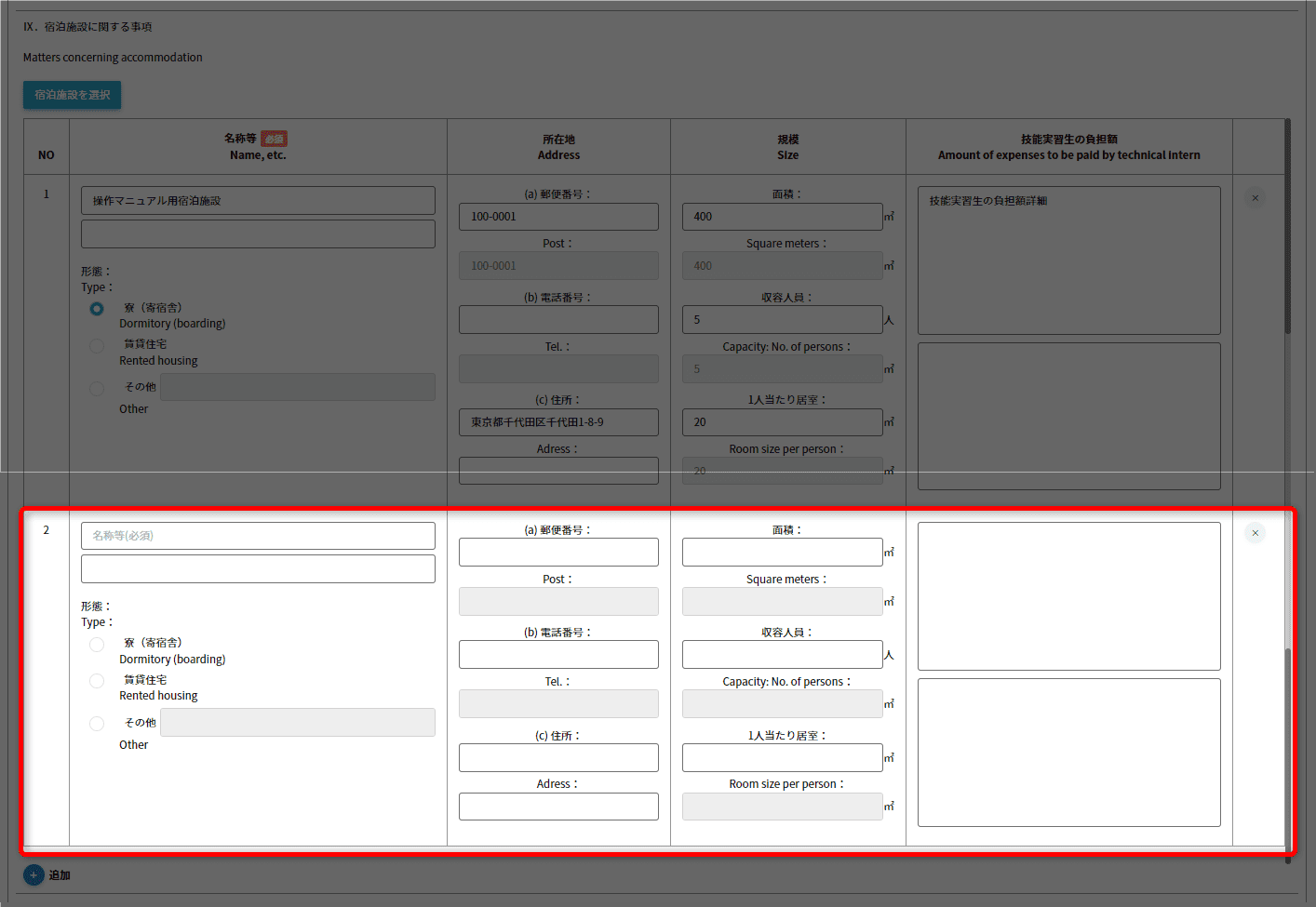The height and width of the screenshot is (907, 1316).
Task: Click row 1 area field showing 400
Action: 782,217
